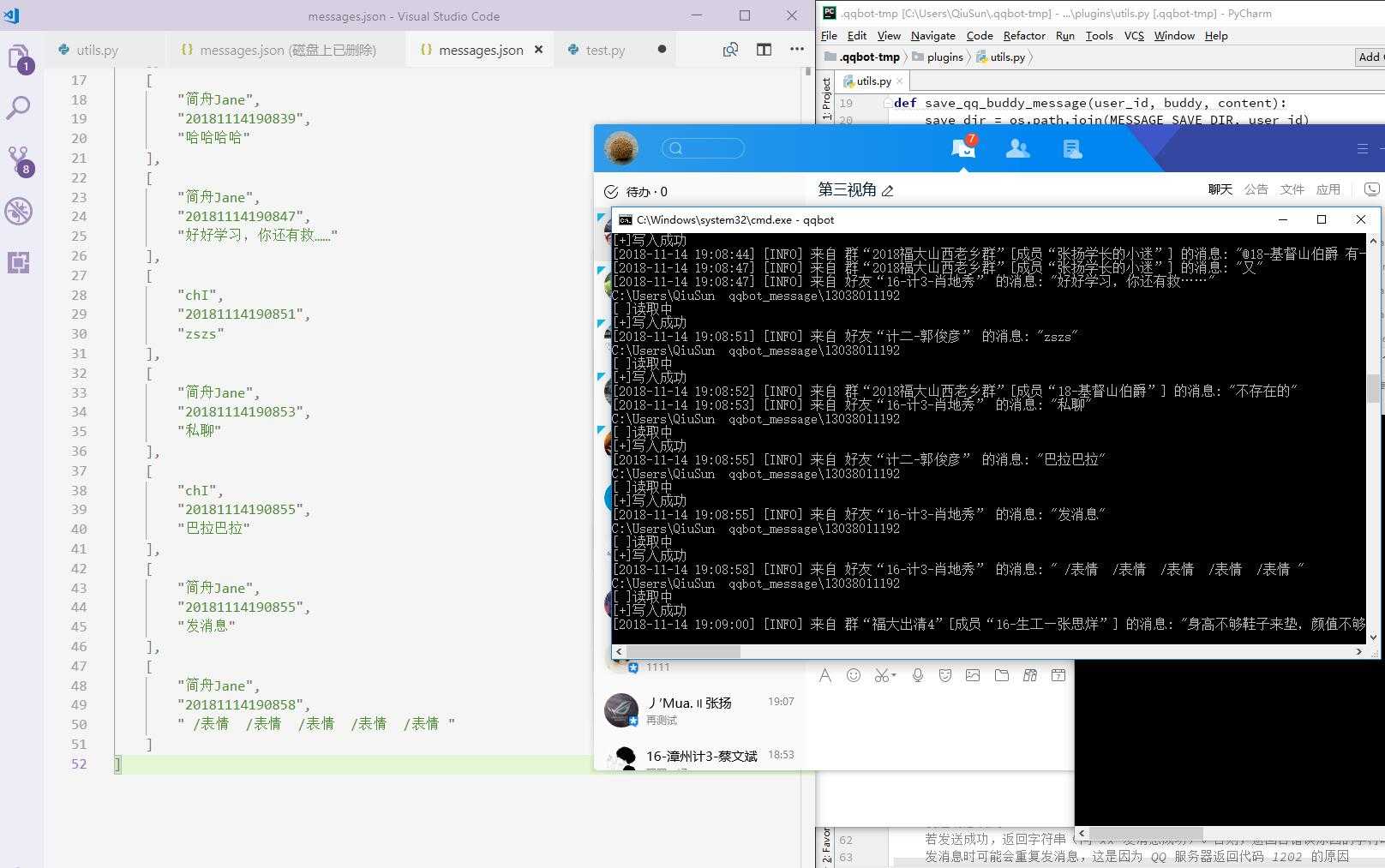This screenshot has width=1385, height=868.
Task: Switch to the 应用 tab in QQ chat
Action: tap(1328, 189)
